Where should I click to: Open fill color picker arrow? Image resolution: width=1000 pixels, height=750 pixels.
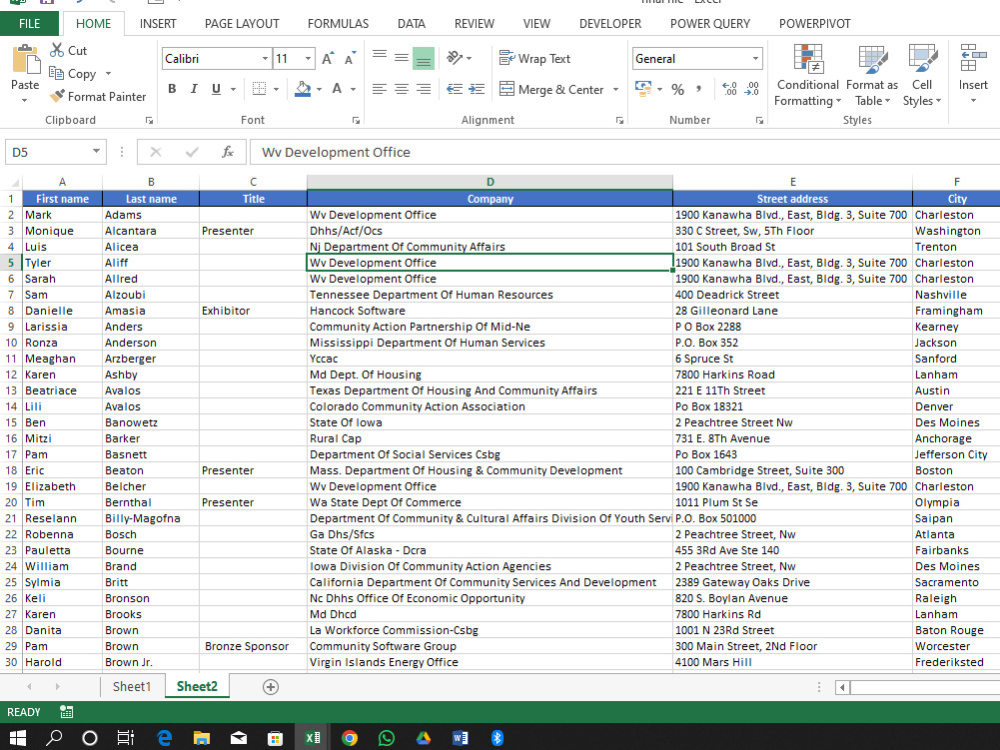pos(319,89)
